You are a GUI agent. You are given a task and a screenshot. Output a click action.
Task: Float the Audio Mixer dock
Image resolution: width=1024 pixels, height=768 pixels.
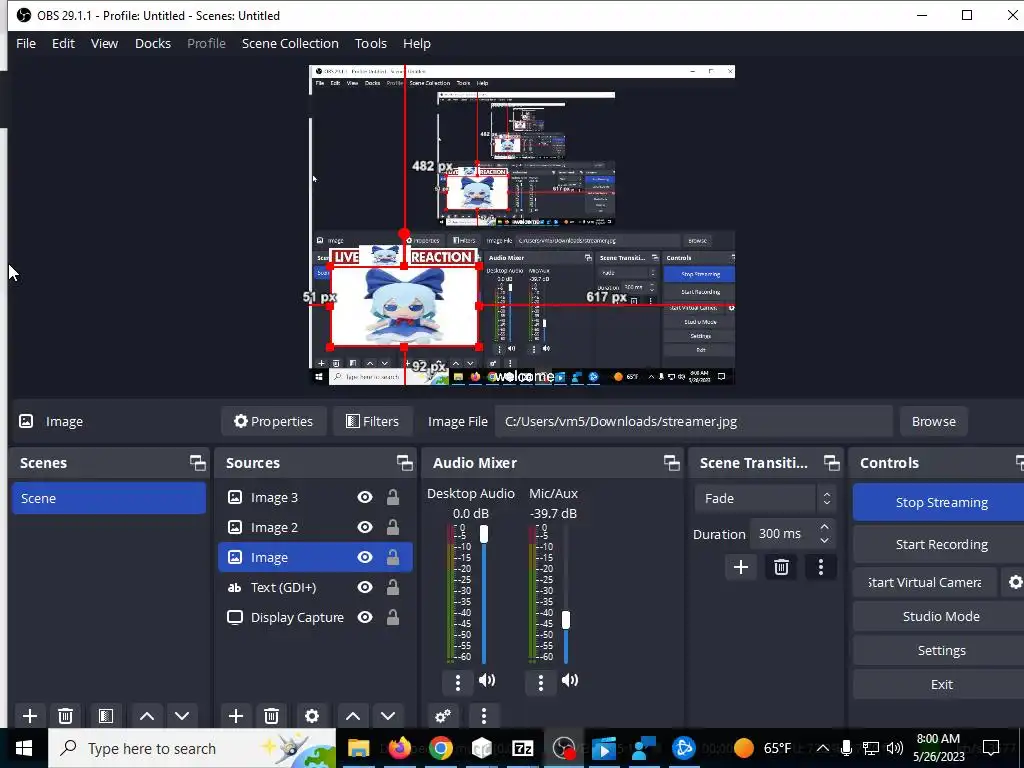click(x=672, y=463)
